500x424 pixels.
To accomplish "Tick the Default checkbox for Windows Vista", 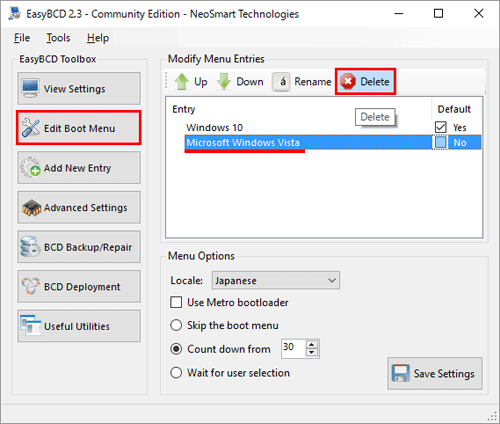I will (440, 143).
